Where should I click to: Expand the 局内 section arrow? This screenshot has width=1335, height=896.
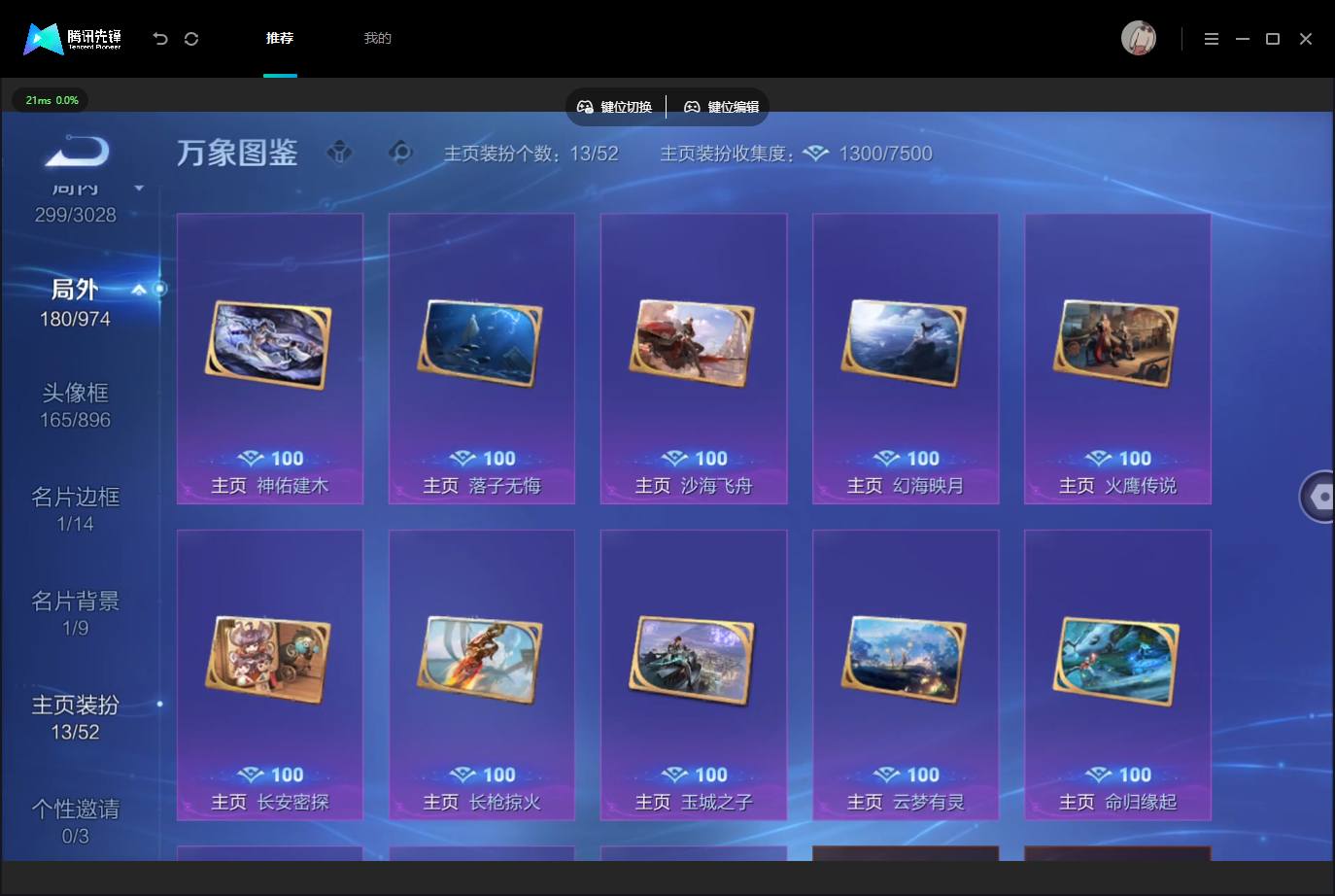(x=139, y=188)
